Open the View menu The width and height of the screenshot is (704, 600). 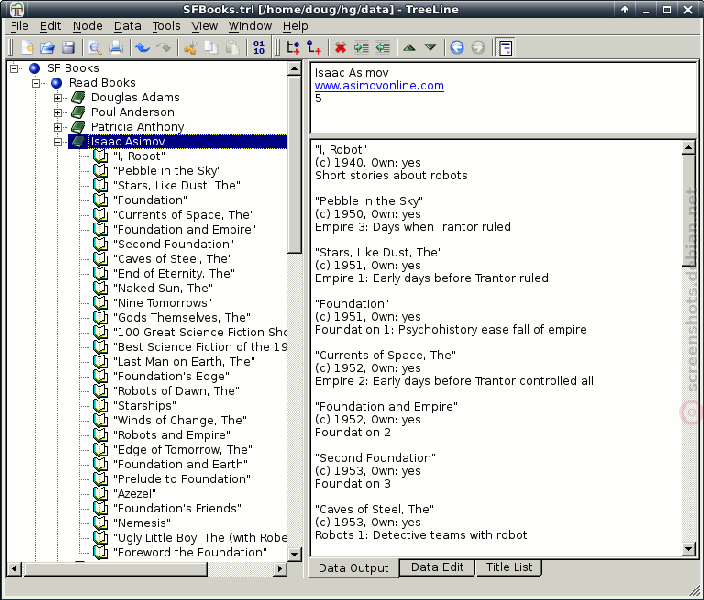[x=205, y=26]
